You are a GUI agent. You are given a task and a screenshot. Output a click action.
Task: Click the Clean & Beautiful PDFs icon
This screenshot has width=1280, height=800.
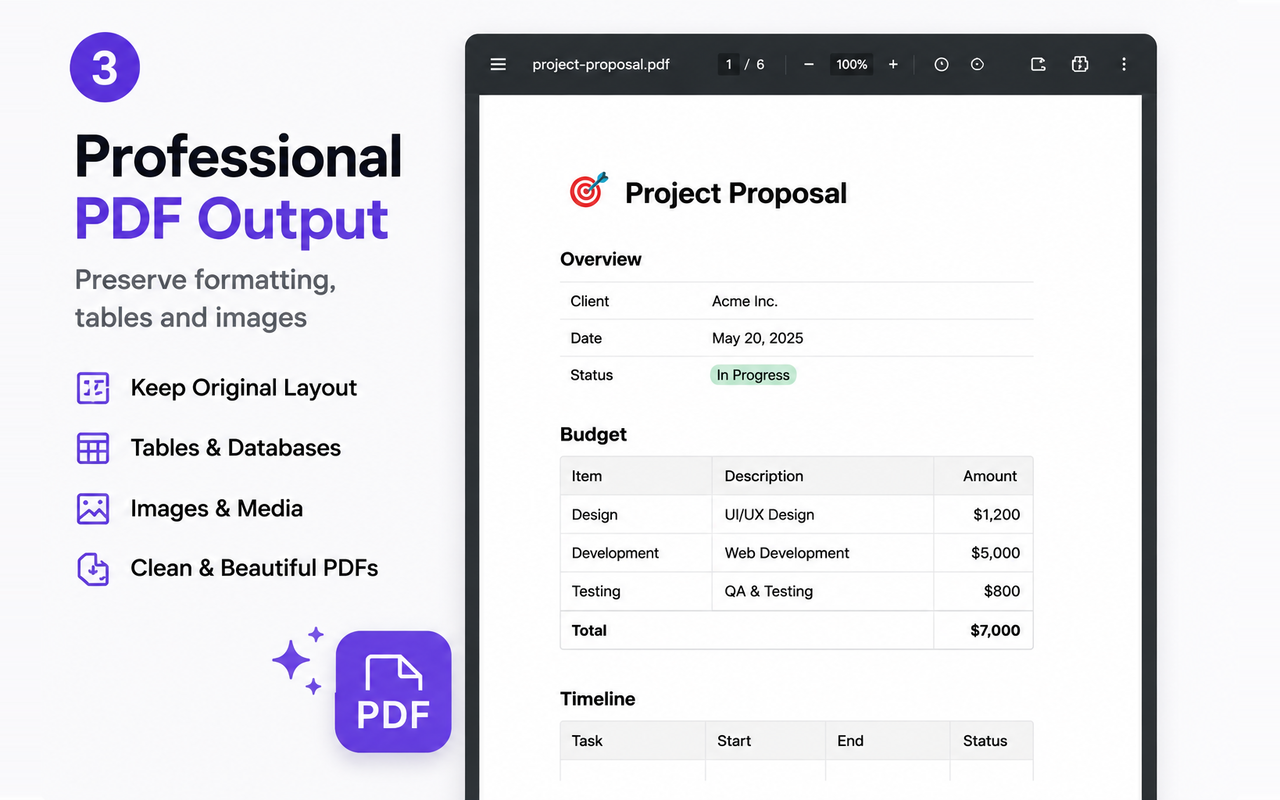(x=93, y=568)
